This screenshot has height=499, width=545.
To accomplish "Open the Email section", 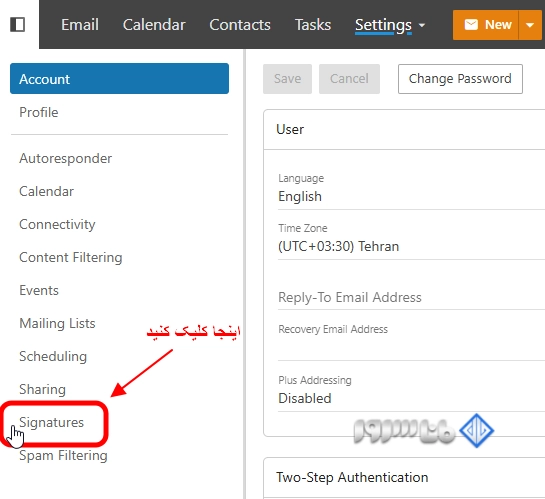I will pyautogui.click(x=80, y=25).
